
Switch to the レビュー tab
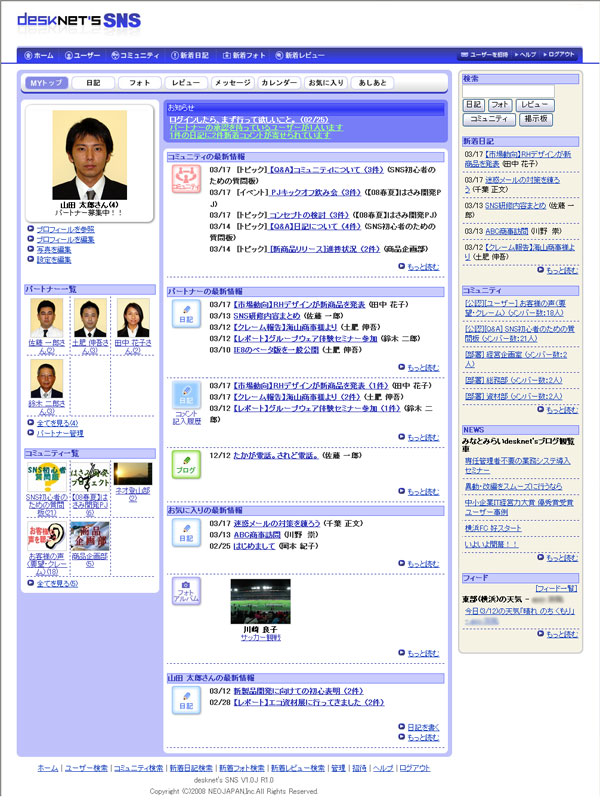click(x=186, y=83)
